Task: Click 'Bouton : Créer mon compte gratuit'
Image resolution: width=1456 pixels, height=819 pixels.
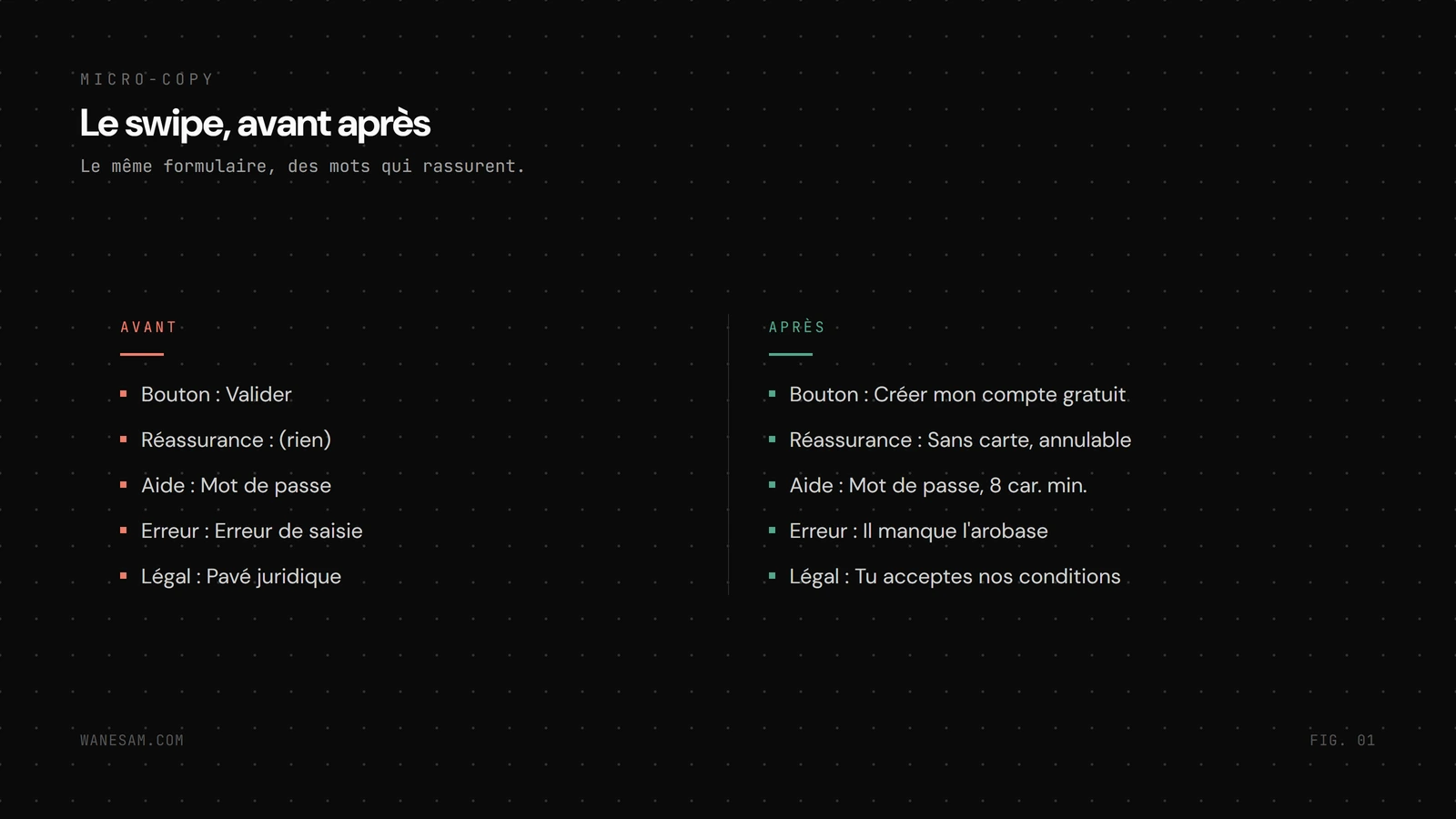Action: click(957, 394)
